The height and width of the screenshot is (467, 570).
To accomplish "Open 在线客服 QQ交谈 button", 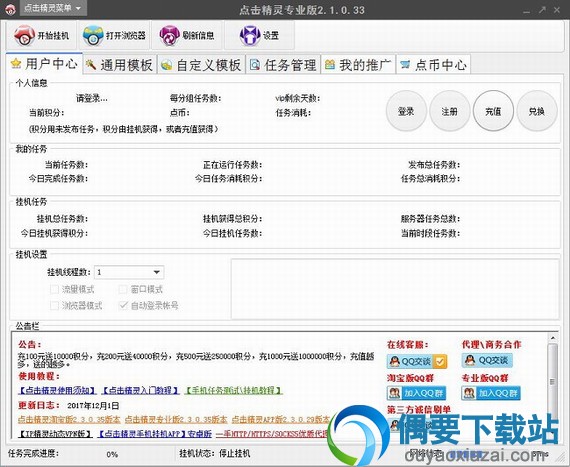I will (x=417, y=361).
